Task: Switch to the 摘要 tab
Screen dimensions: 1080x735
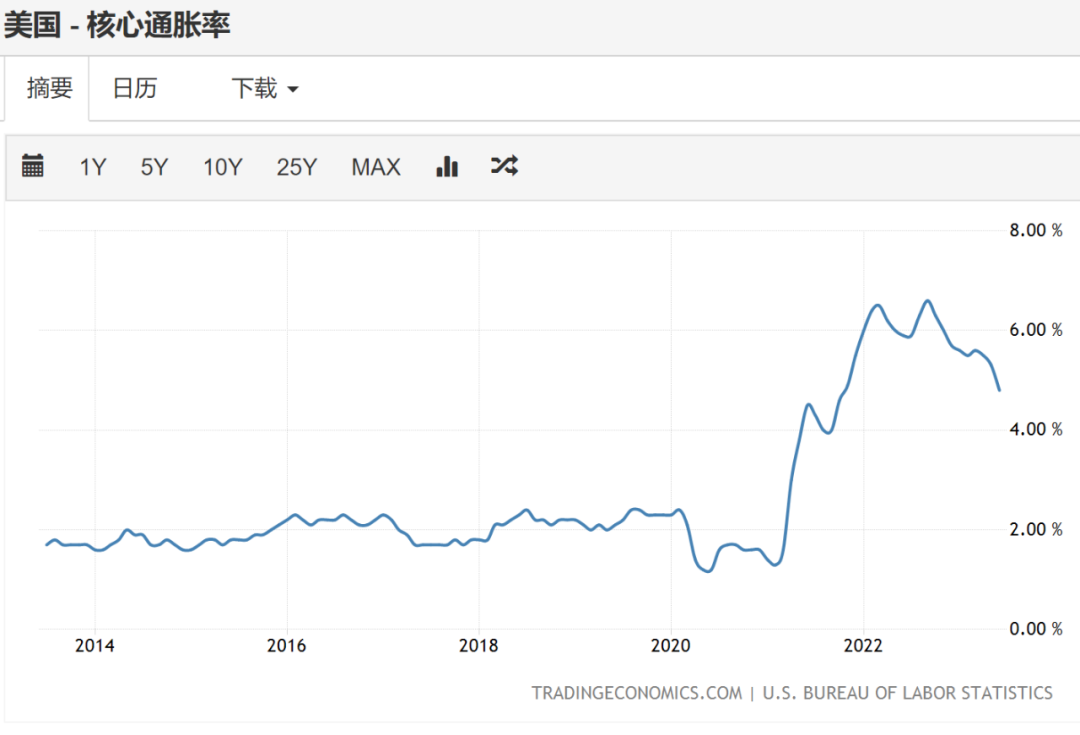Action: (48, 89)
